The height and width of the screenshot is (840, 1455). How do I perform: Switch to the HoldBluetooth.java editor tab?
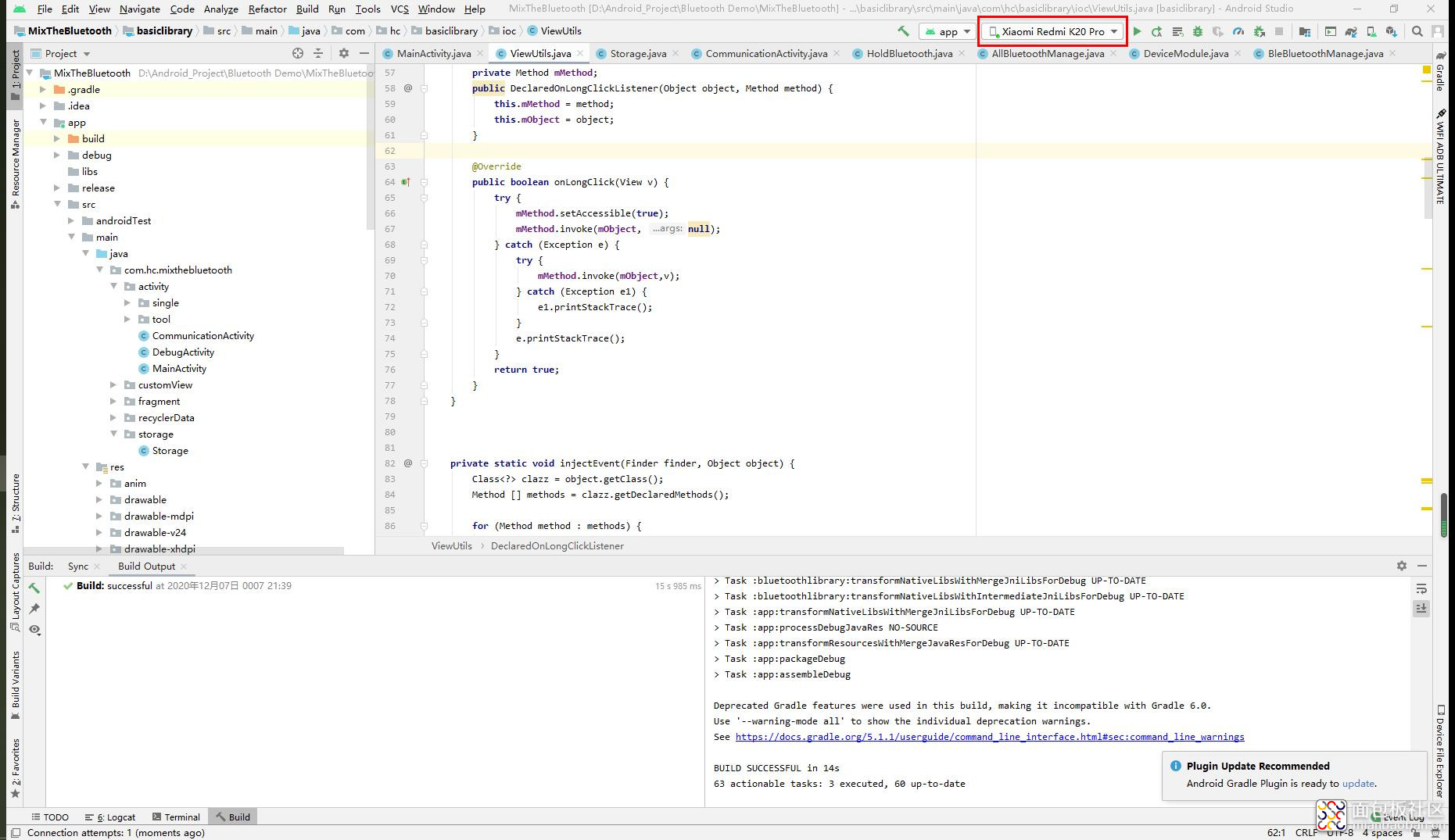[909, 54]
